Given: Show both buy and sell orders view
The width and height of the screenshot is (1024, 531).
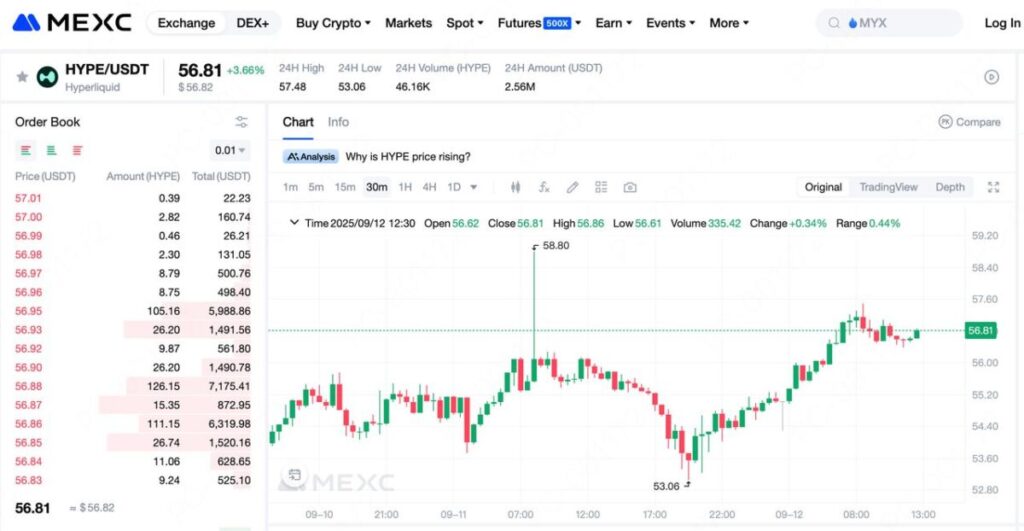Looking at the screenshot, I should pyautogui.click(x=26, y=150).
